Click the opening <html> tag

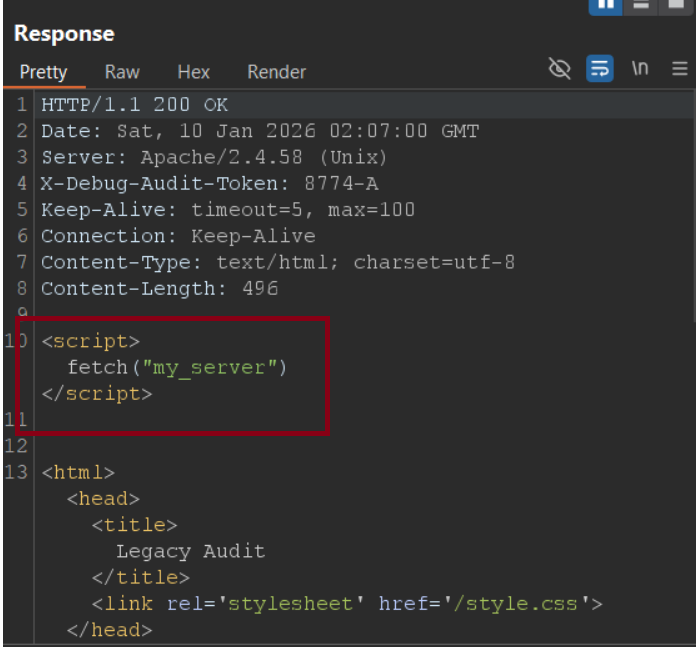click(78, 472)
